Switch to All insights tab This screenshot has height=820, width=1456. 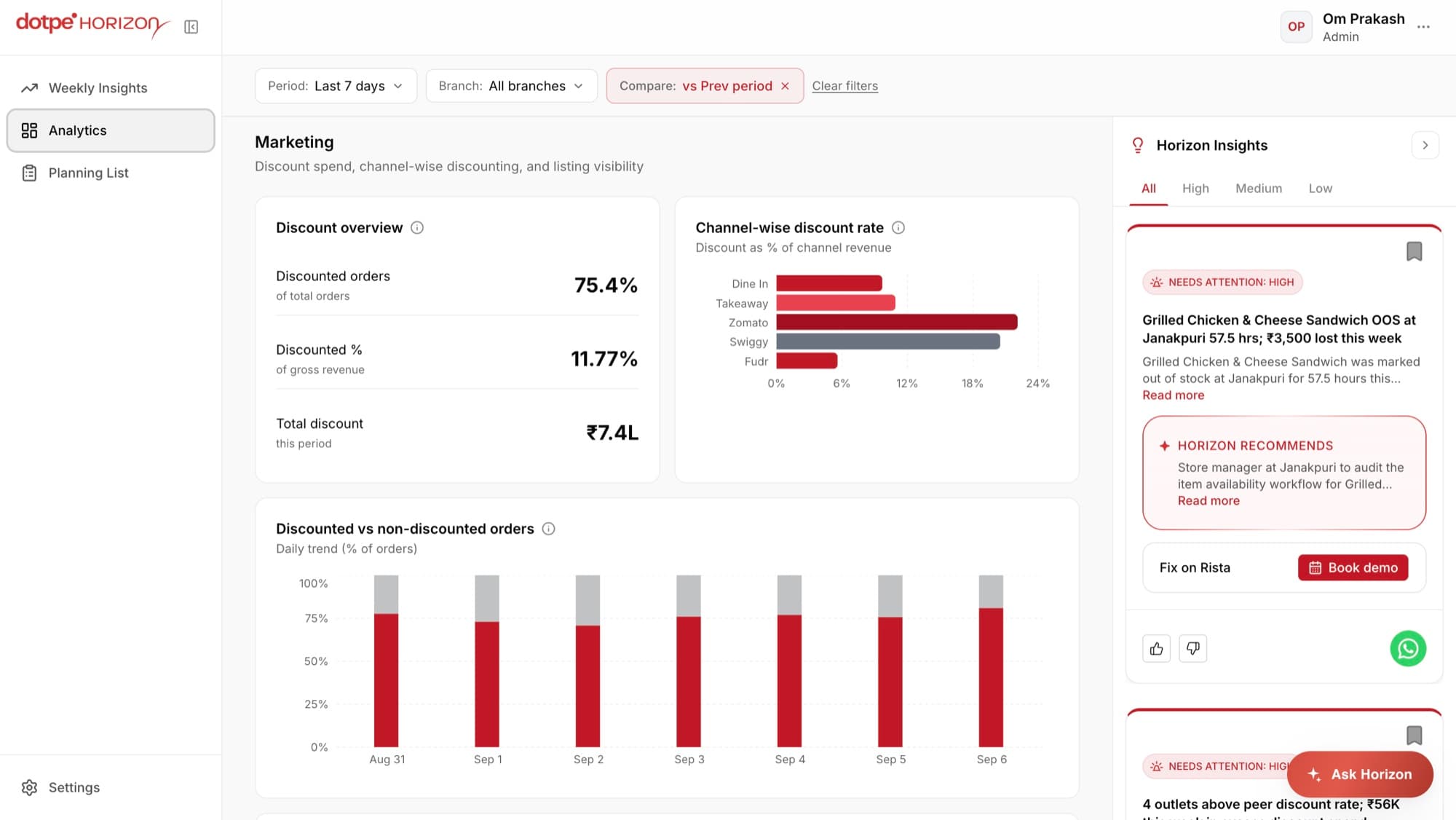coord(1149,189)
